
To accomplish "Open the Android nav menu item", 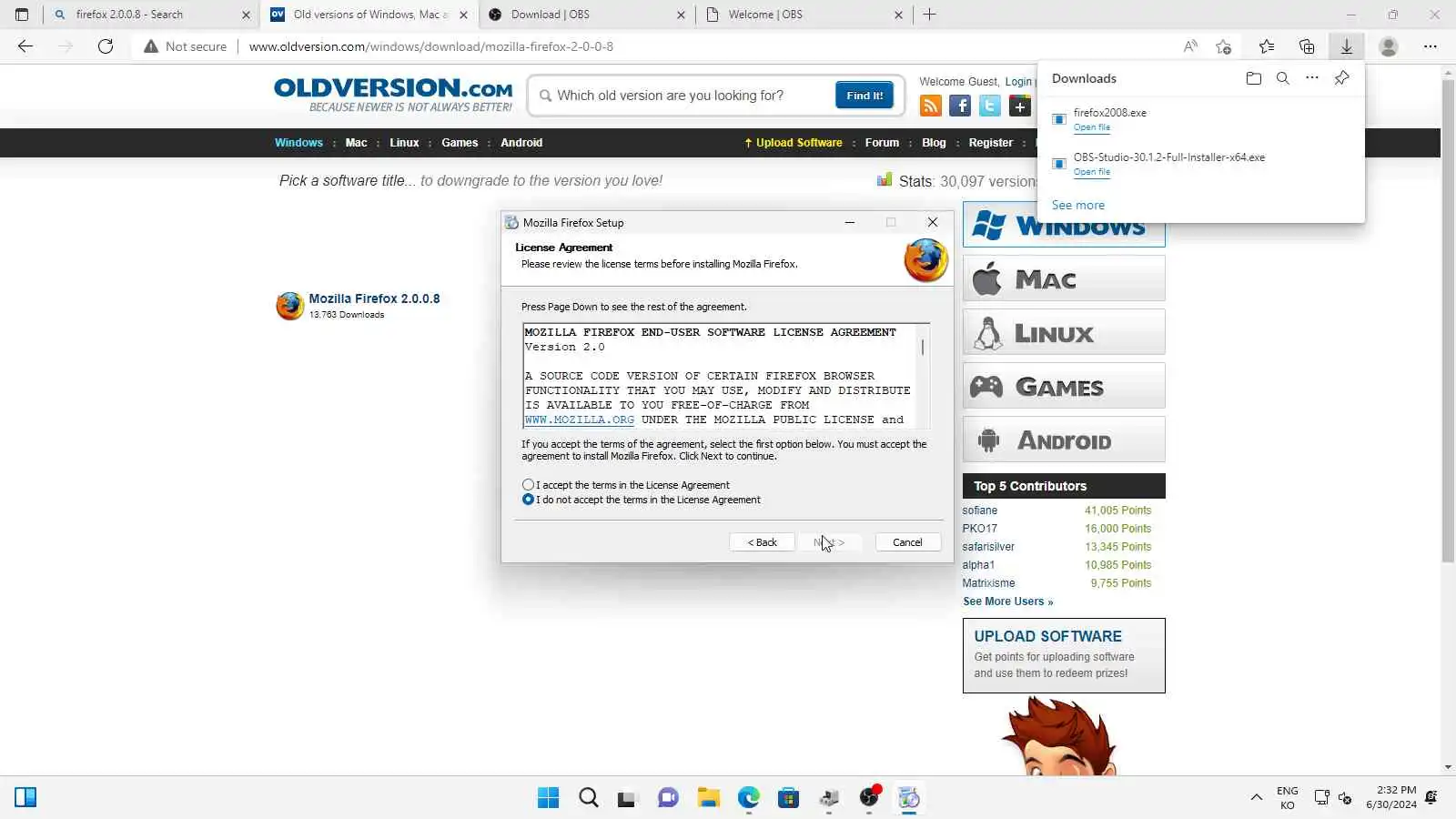I will 521,143.
